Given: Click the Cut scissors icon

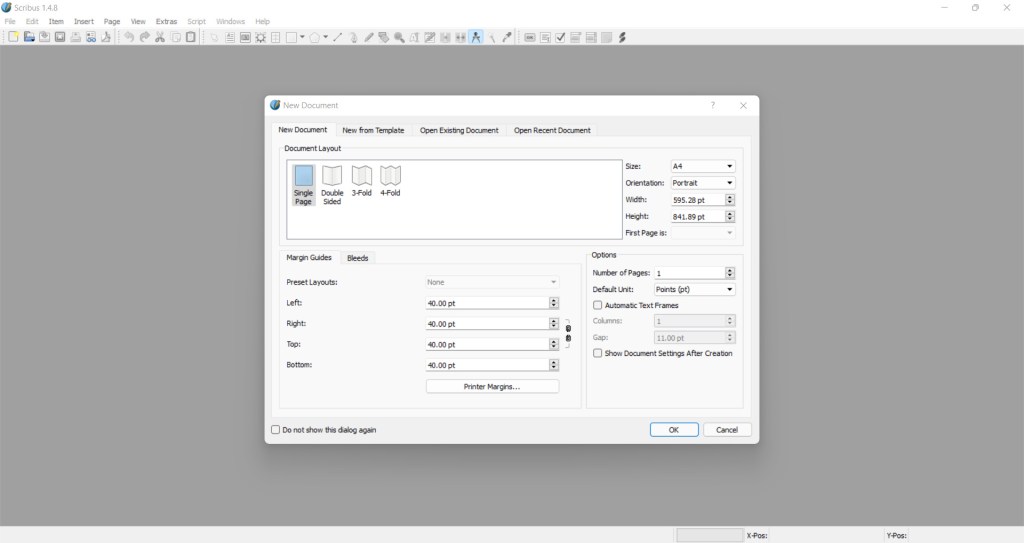Looking at the screenshot, I should [160, 37].
